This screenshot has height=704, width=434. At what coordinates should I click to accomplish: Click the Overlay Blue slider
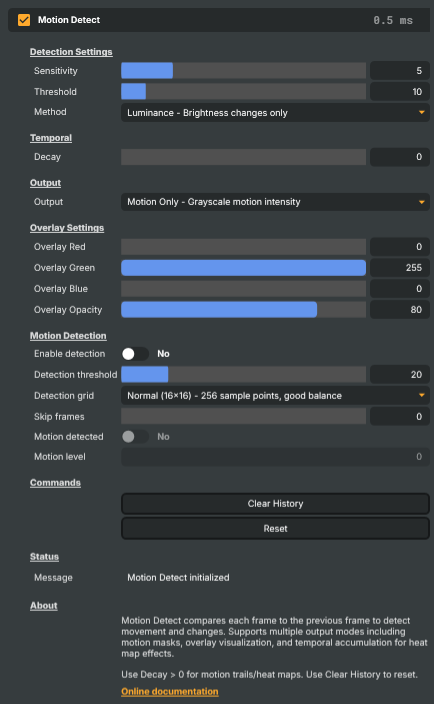[x=243, y=289]
